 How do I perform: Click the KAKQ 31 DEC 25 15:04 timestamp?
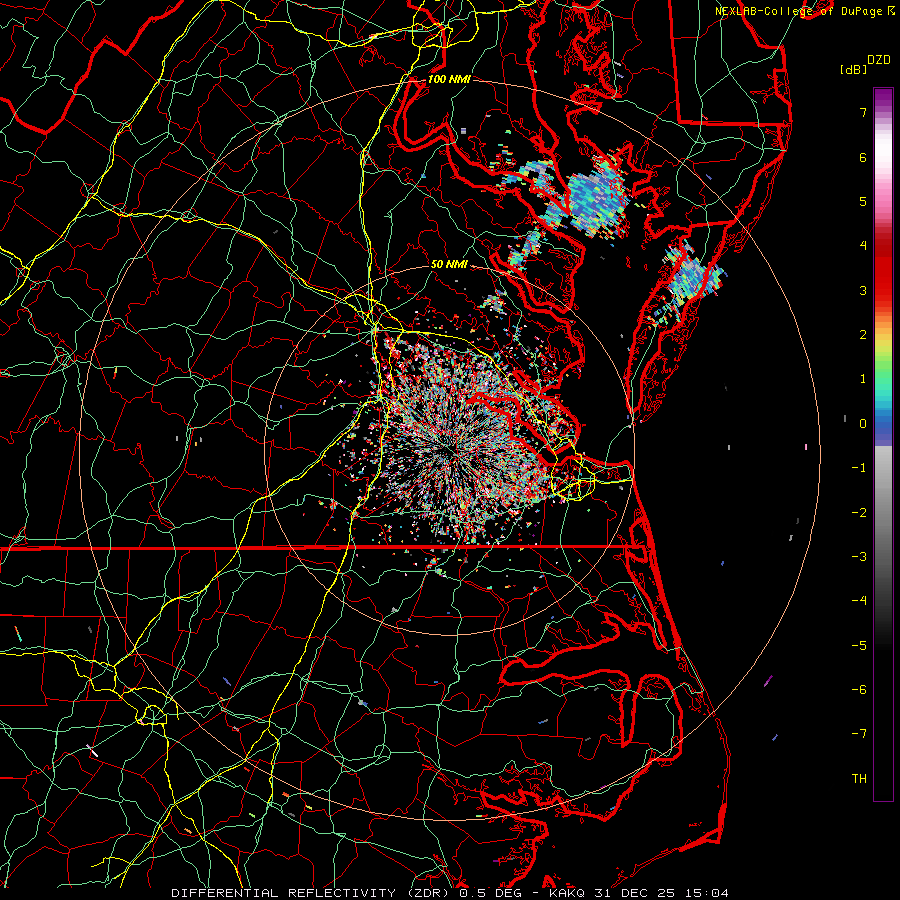click(639, 893)
